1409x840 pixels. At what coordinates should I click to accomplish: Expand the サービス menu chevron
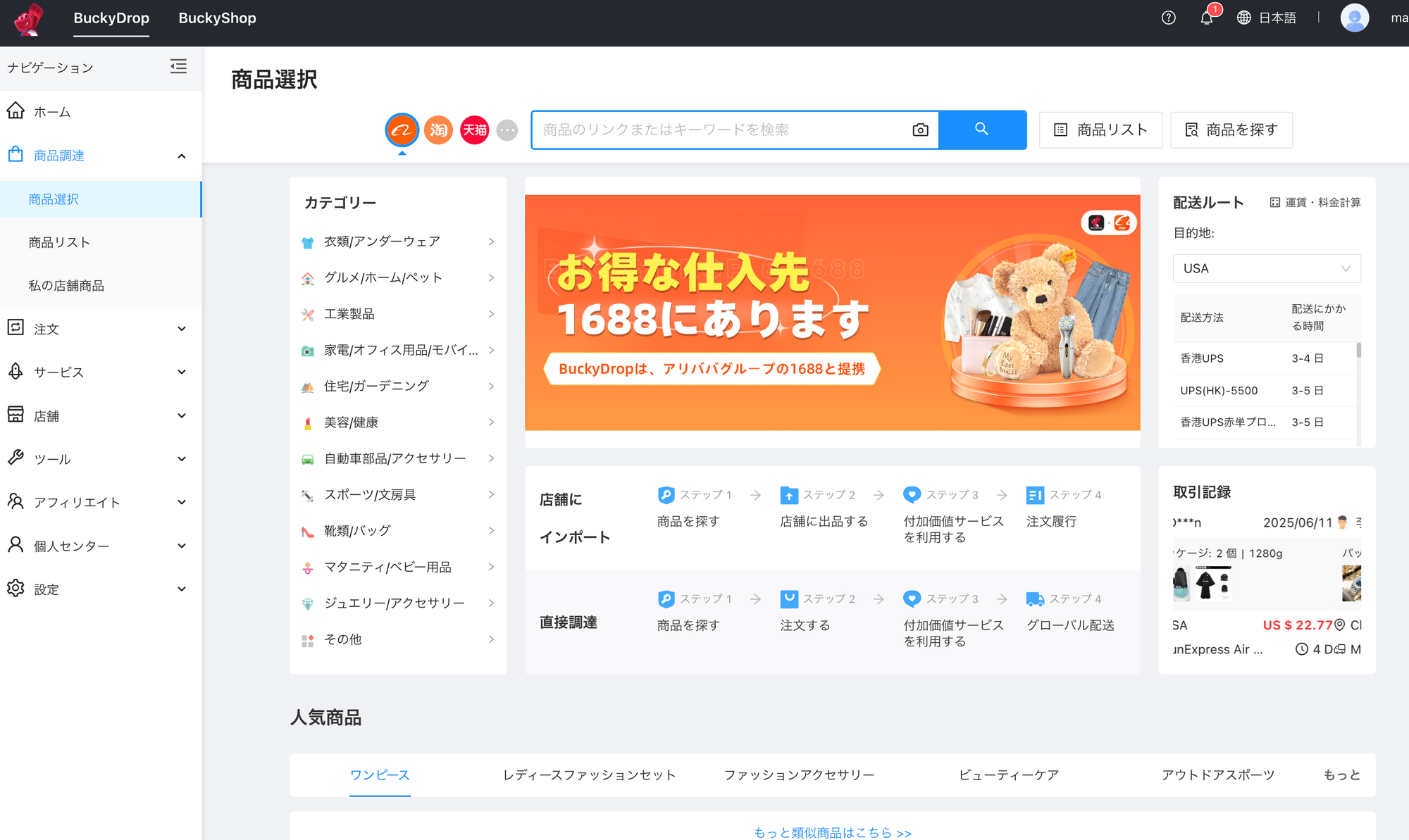pos(182,372)
